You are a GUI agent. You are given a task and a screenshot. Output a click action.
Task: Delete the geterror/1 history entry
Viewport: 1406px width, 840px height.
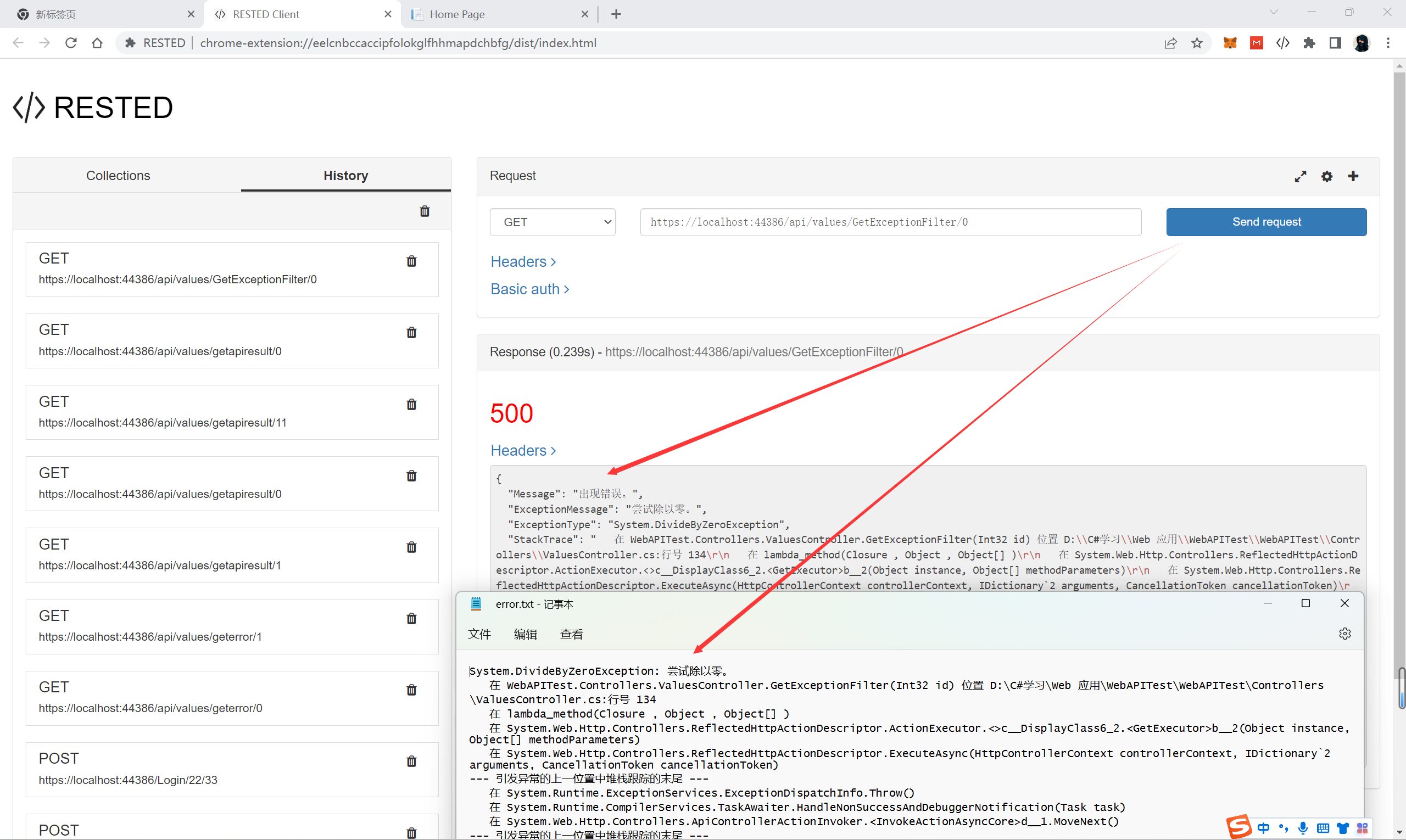point(412,618)
